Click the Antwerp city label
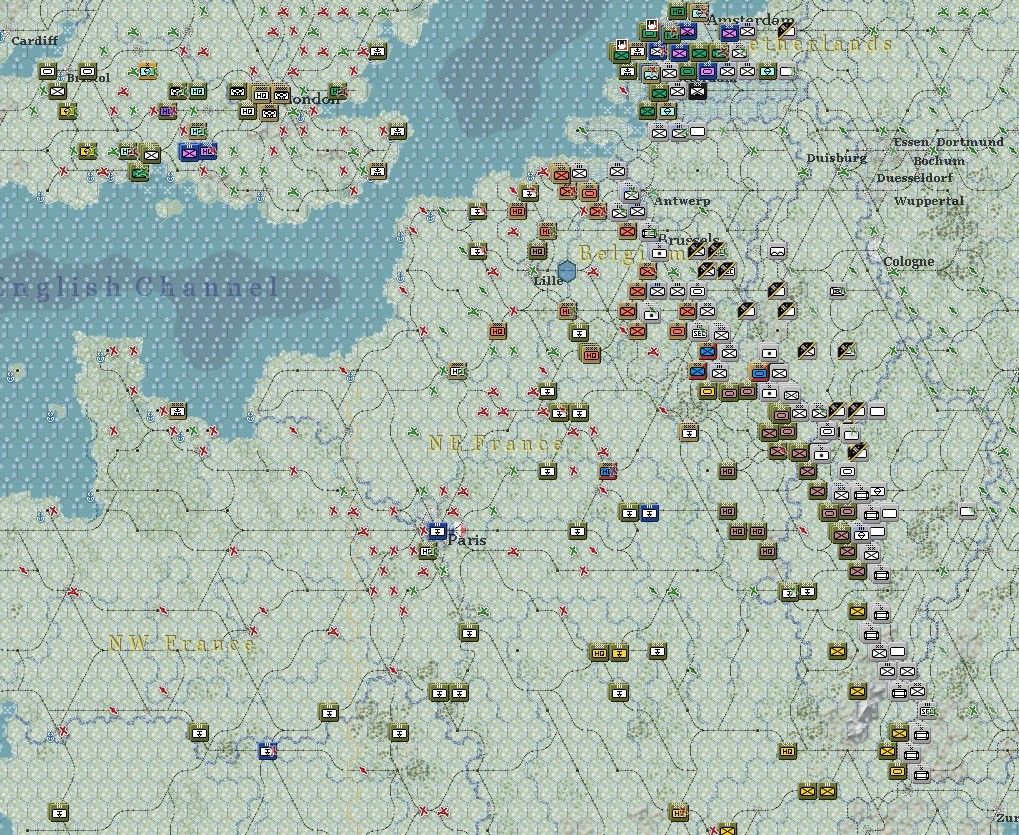The width and height of the screenshot is (1019, 835). (682, 201)
